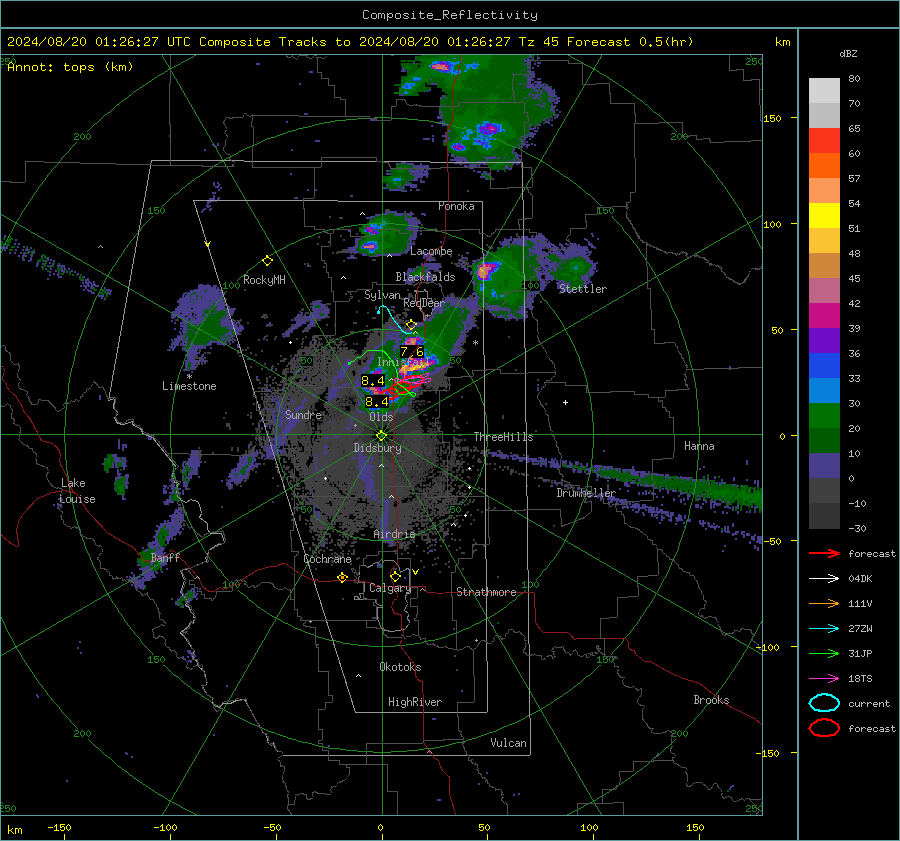Click the Composite_Reflectivity title
Viewport: 900px width, 841px height.
click(x=450, y=15)
